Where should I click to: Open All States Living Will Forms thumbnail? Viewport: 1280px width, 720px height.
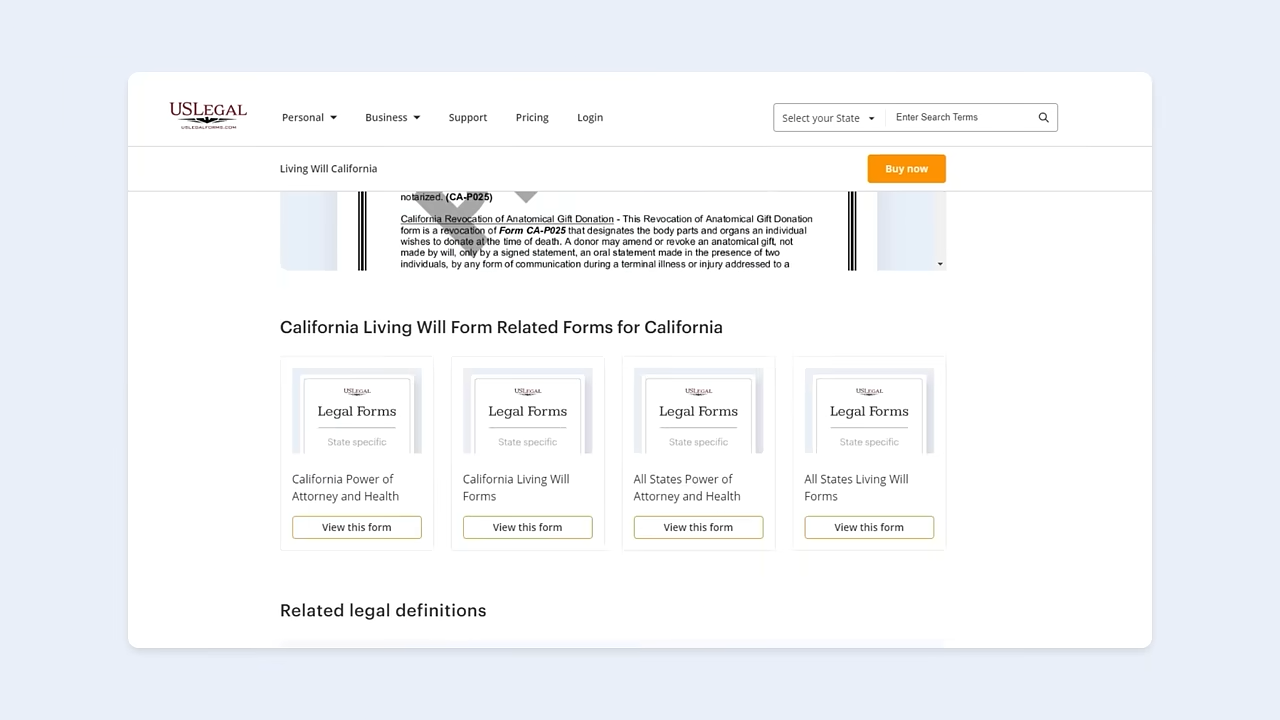[869, 411]
